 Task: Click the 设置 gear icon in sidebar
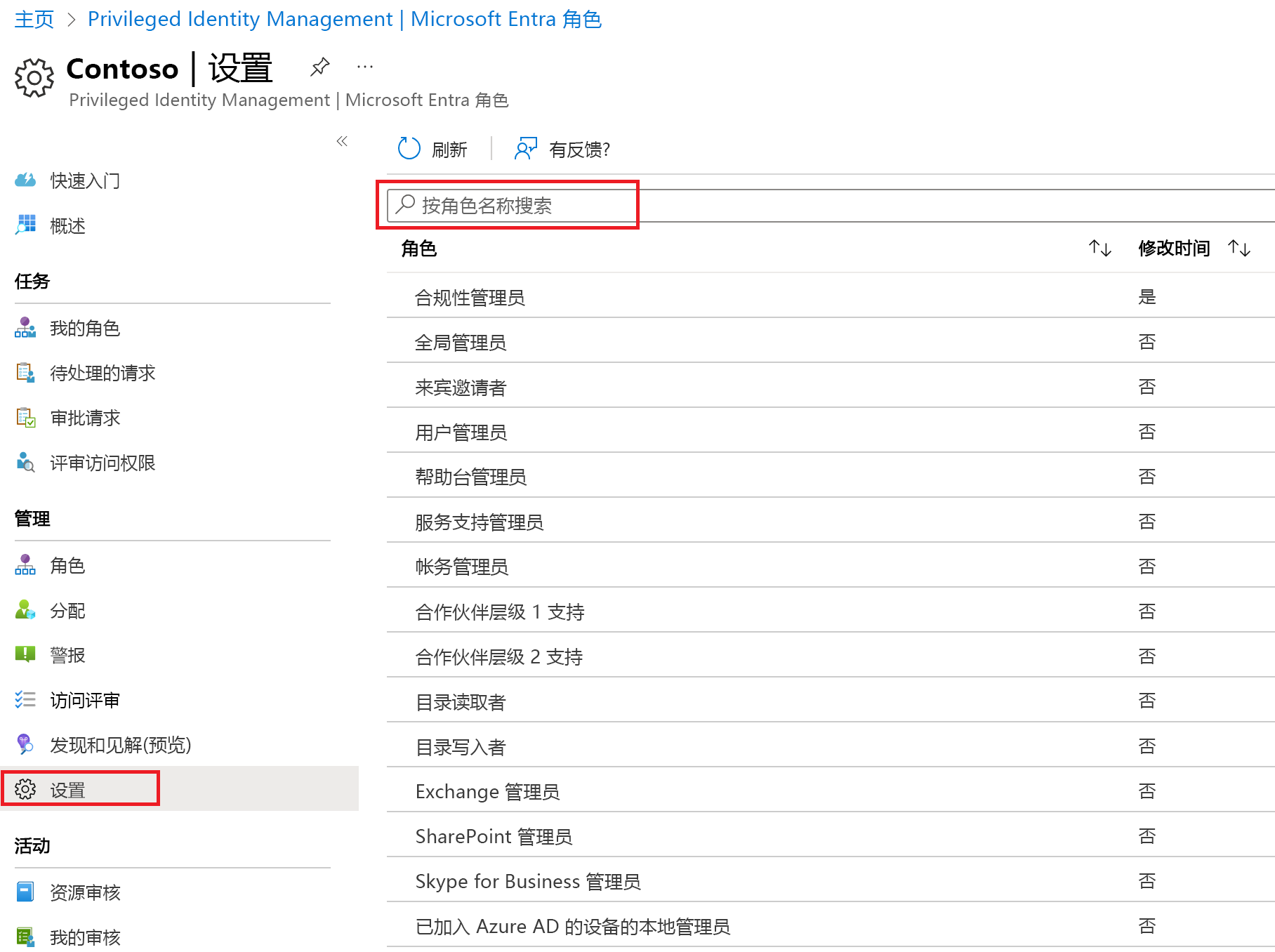(25, 790)
